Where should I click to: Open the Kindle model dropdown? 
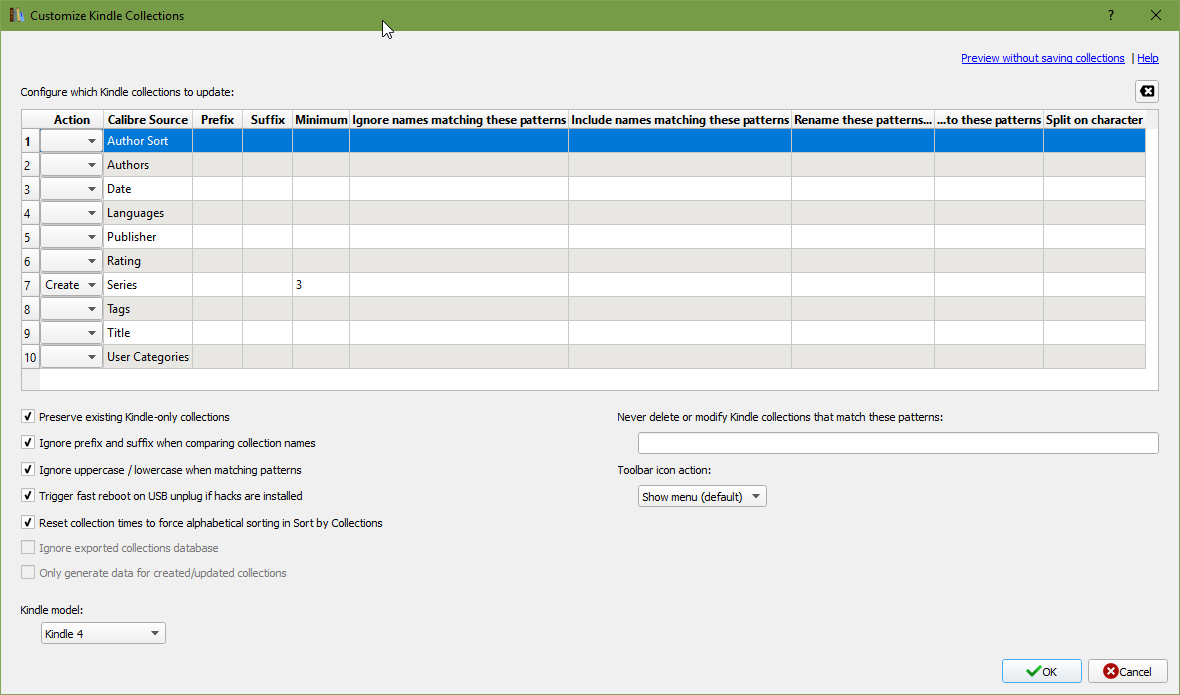coord(103,633)
